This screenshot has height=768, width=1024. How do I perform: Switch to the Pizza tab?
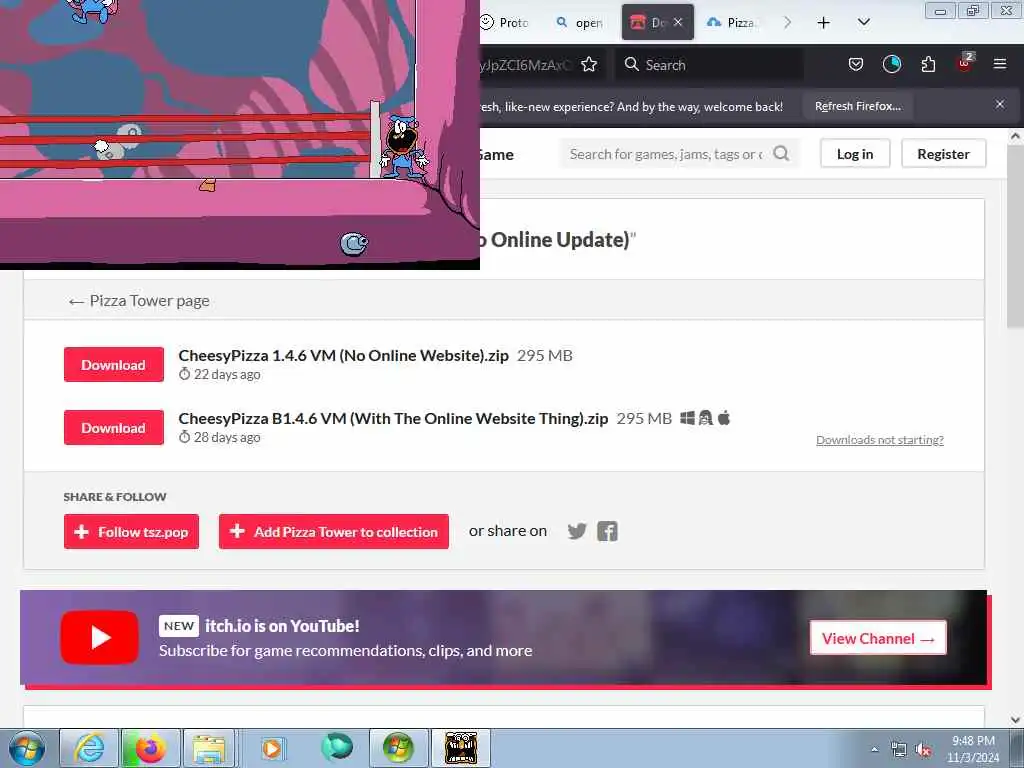731,23
